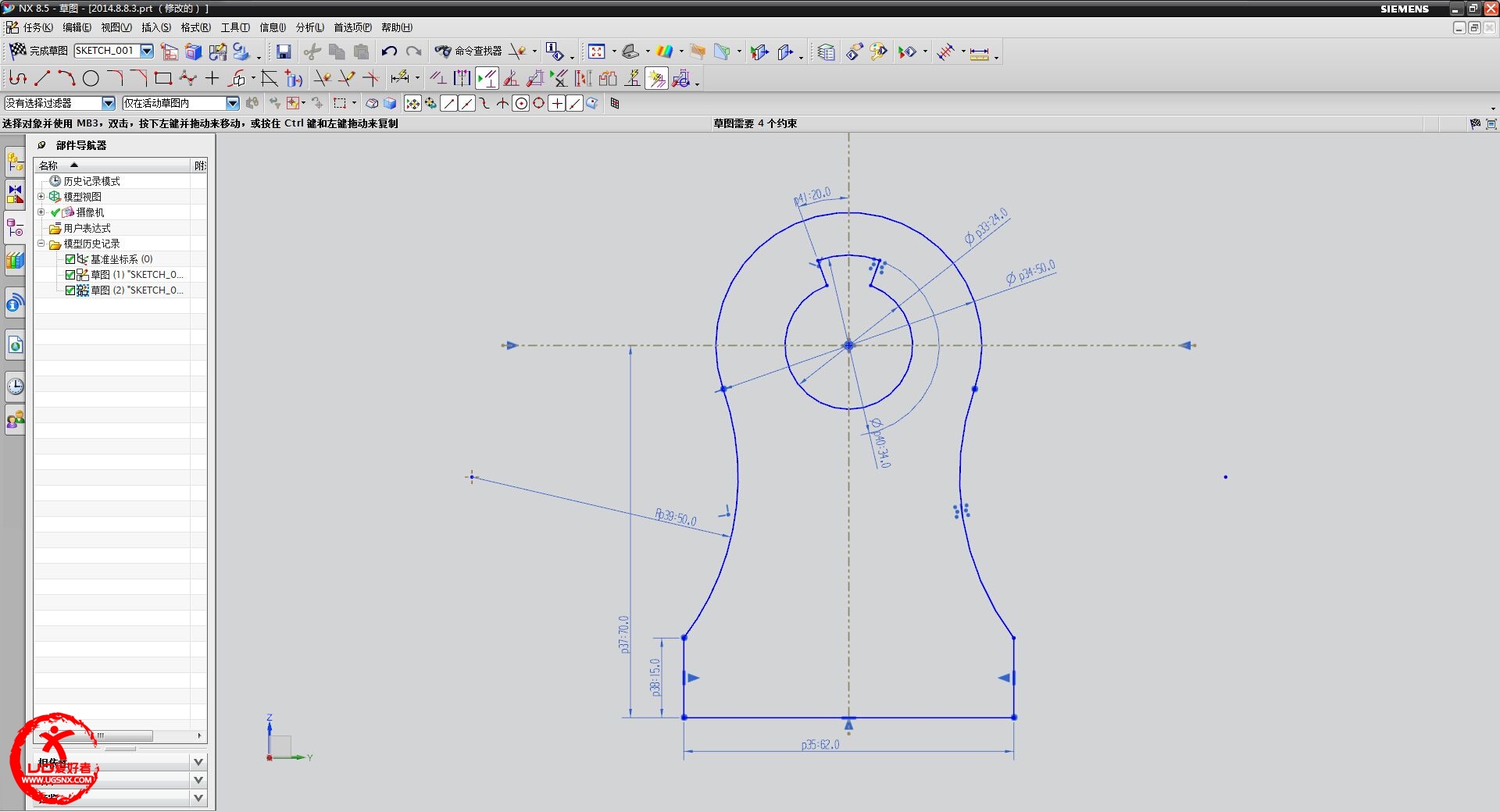Open the Analysis (分析) menu
This screenshot has height=812, width=1500.
pyautogui.click(x=310, y=27)
